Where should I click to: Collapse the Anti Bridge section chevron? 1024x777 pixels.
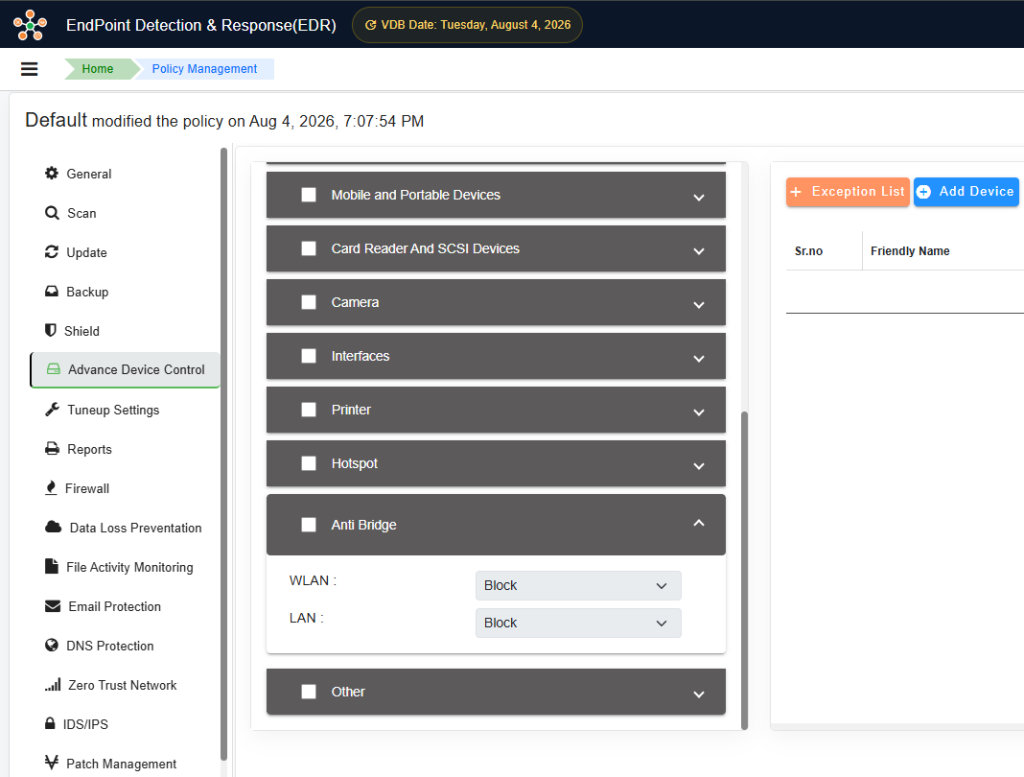click(x=699, y=523)
